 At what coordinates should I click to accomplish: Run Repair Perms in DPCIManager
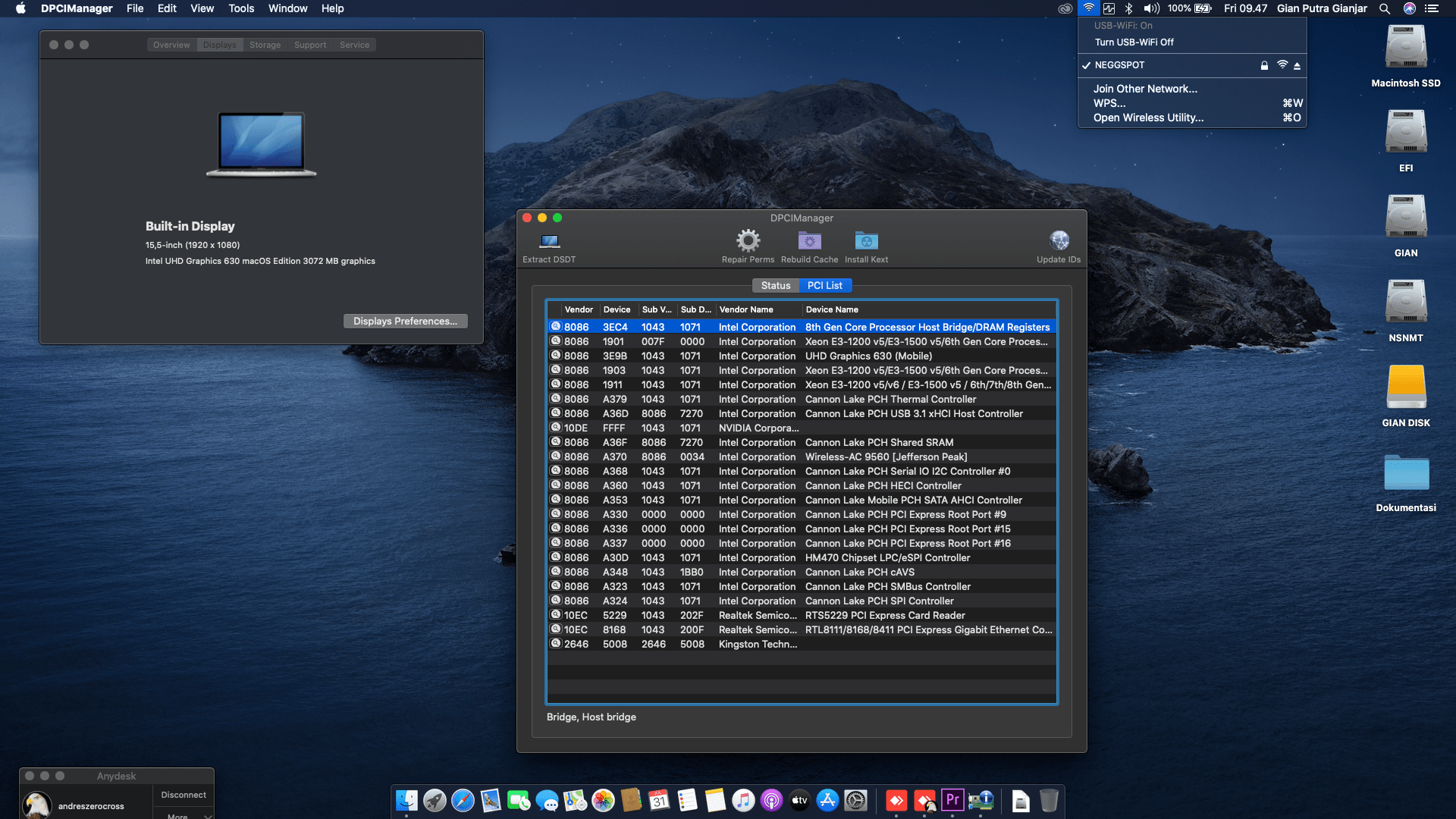click(748, 244)
